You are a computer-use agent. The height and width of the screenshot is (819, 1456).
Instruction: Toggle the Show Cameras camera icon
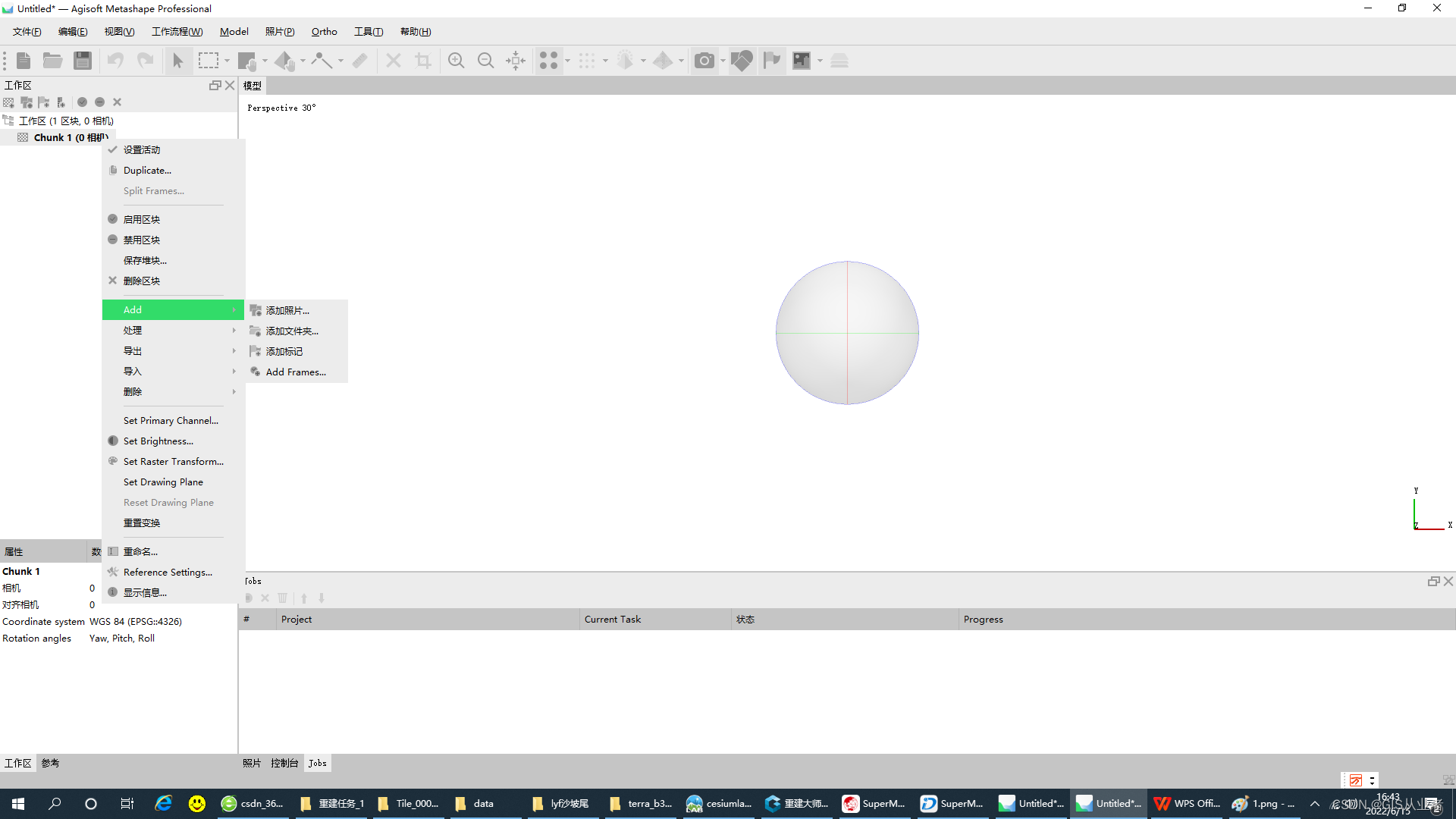point(704,61)
